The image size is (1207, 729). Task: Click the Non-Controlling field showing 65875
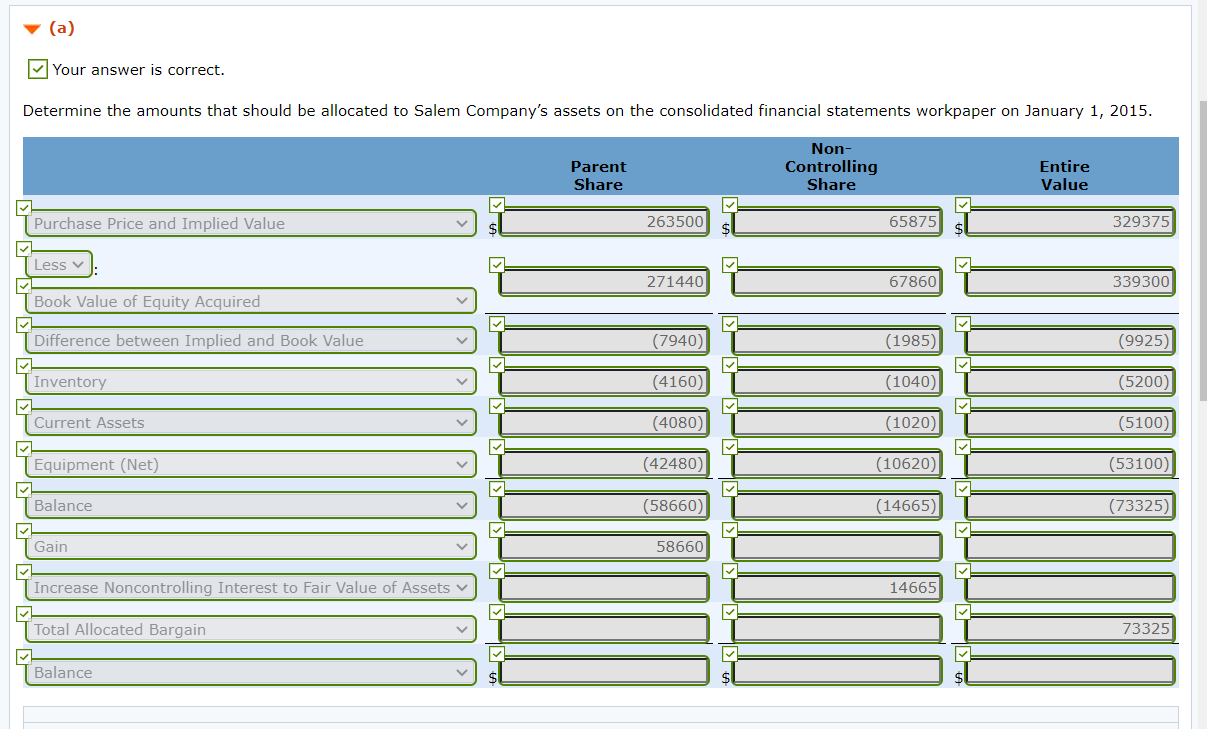click(x=837, y=222)
